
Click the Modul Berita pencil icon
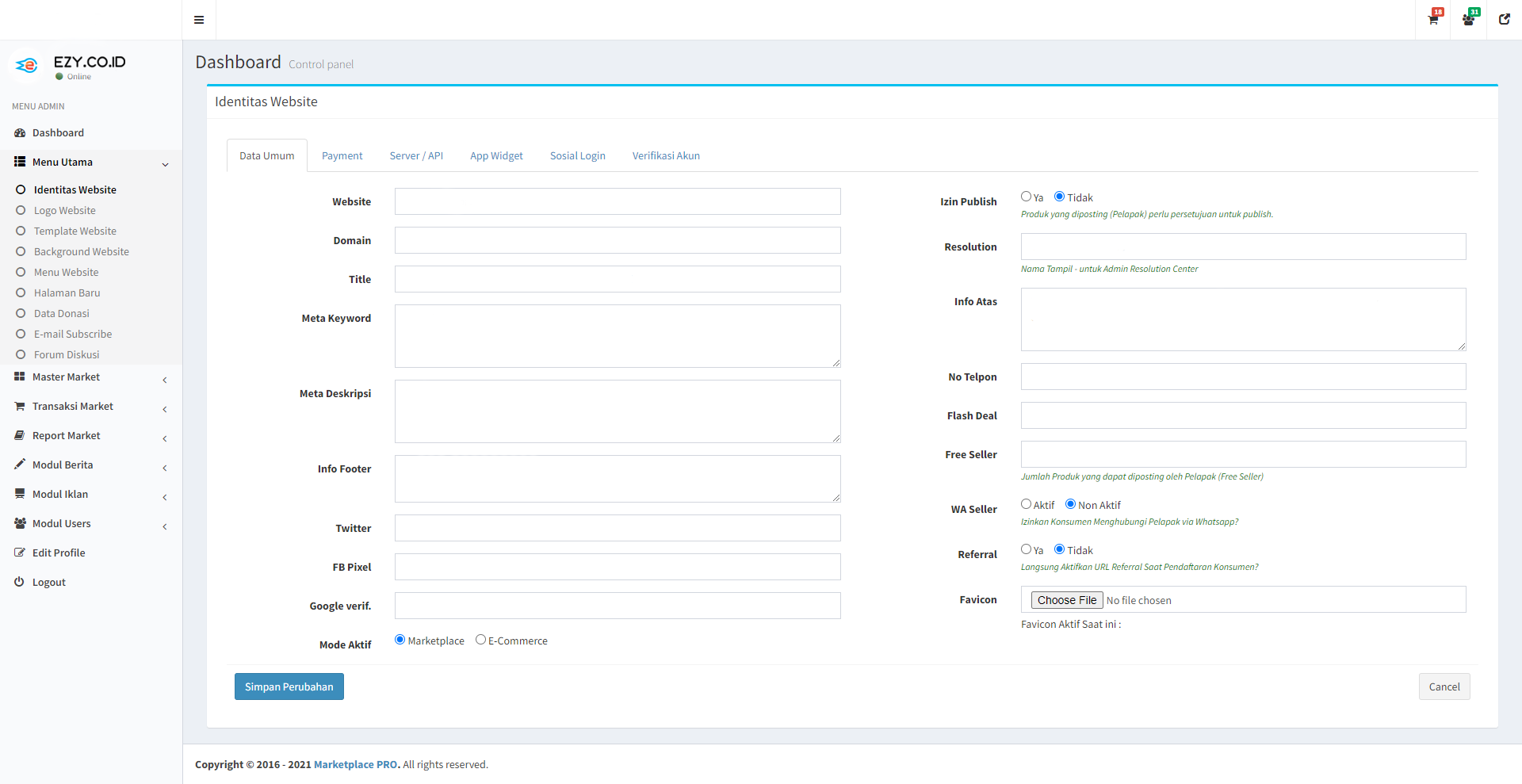(x=20, y=465)
